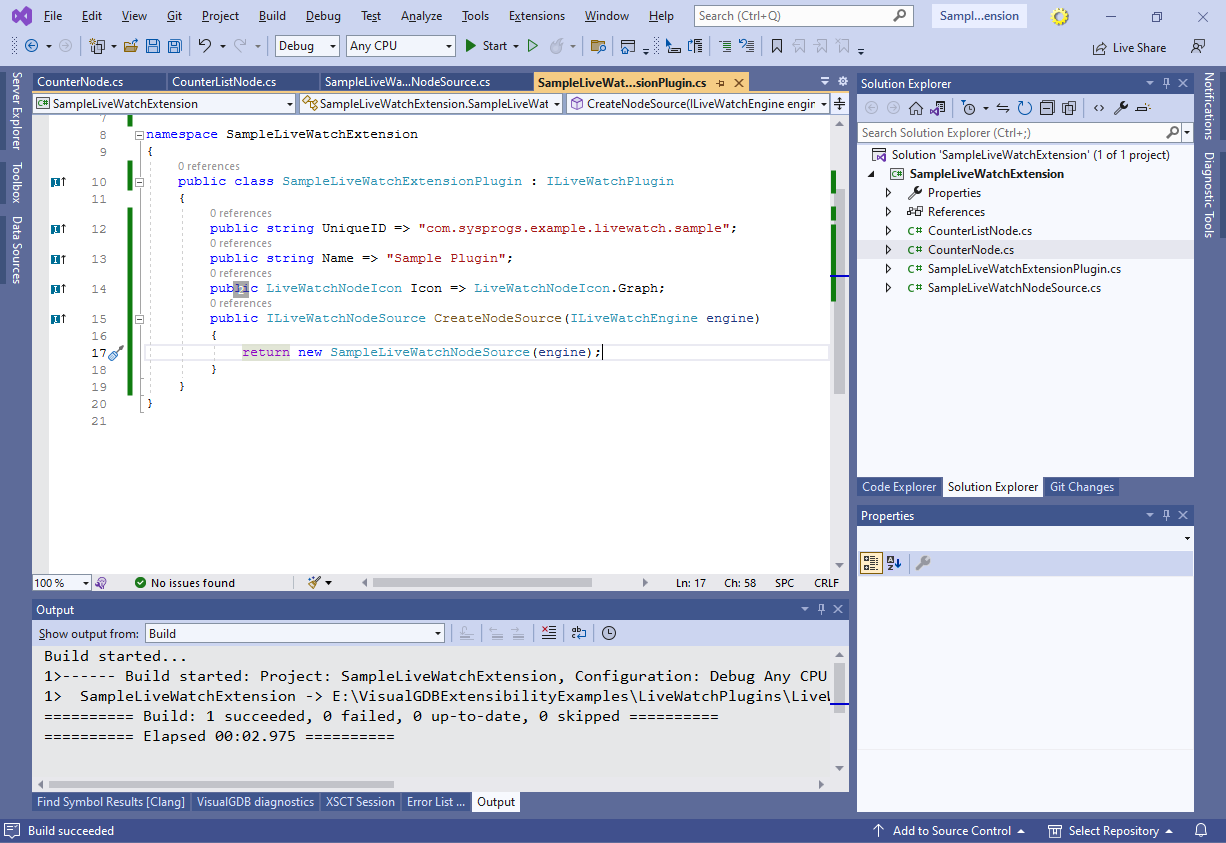Click Select Repository in status bar
The image size is (1226, 843).
pos(1111,831)
